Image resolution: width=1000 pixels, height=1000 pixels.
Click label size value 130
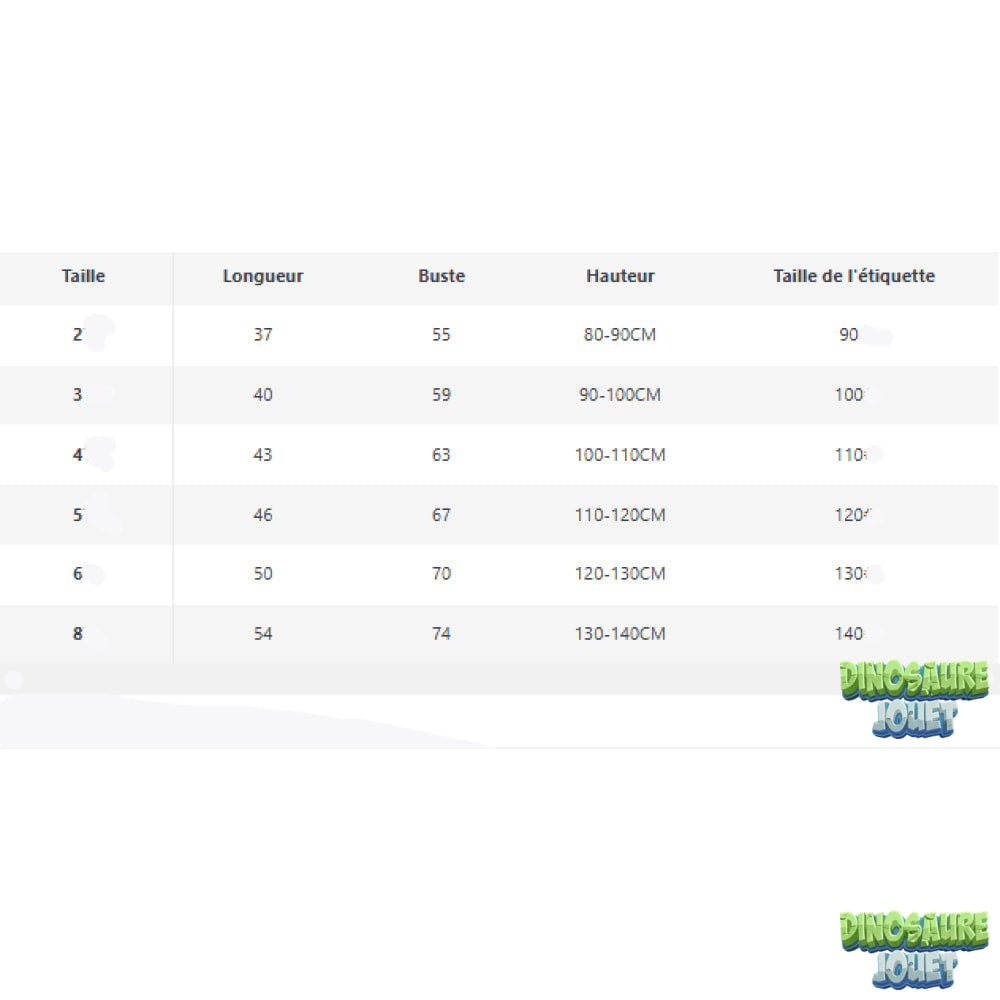[849, 574]
